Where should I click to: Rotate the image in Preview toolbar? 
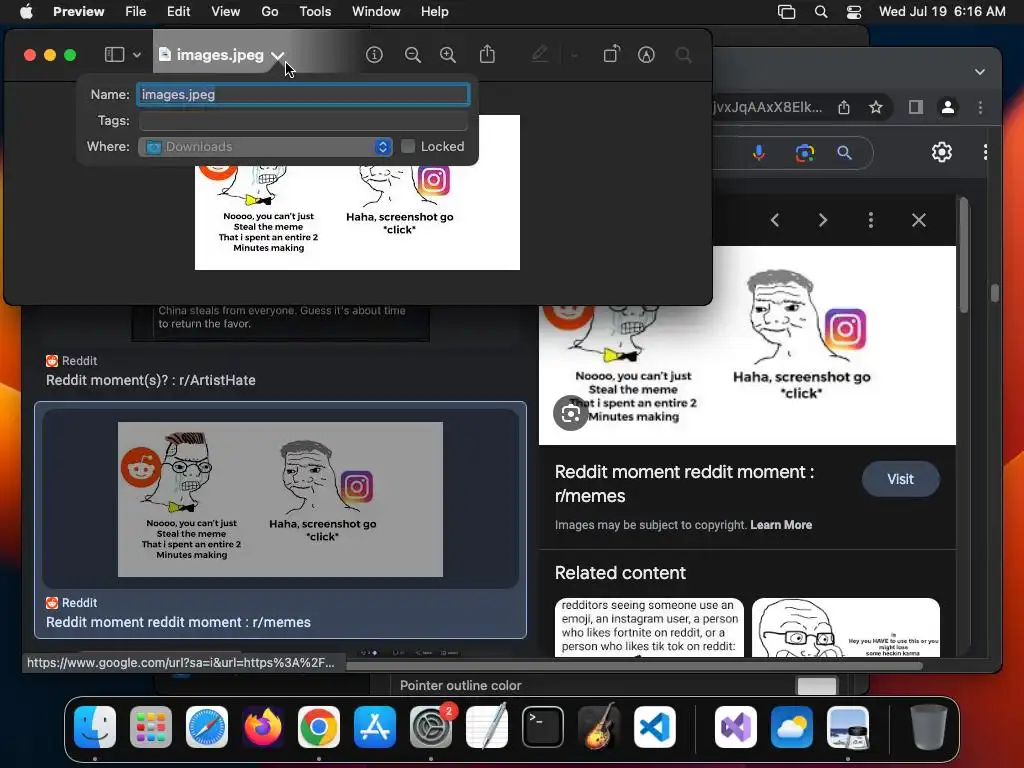(x=611, y=54)
